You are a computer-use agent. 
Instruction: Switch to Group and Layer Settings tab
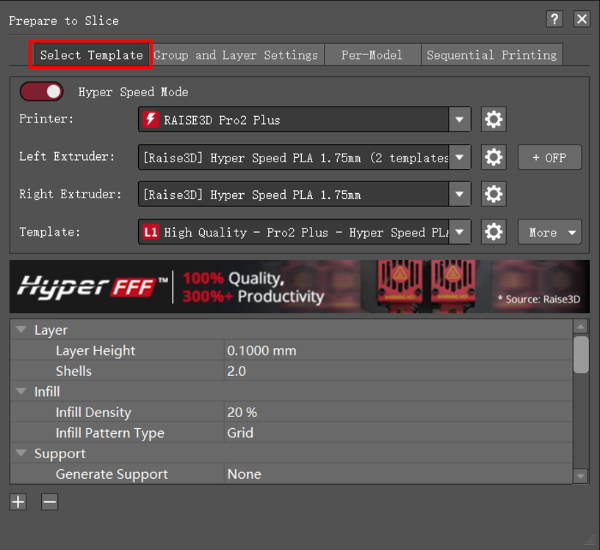click(236, 55)
